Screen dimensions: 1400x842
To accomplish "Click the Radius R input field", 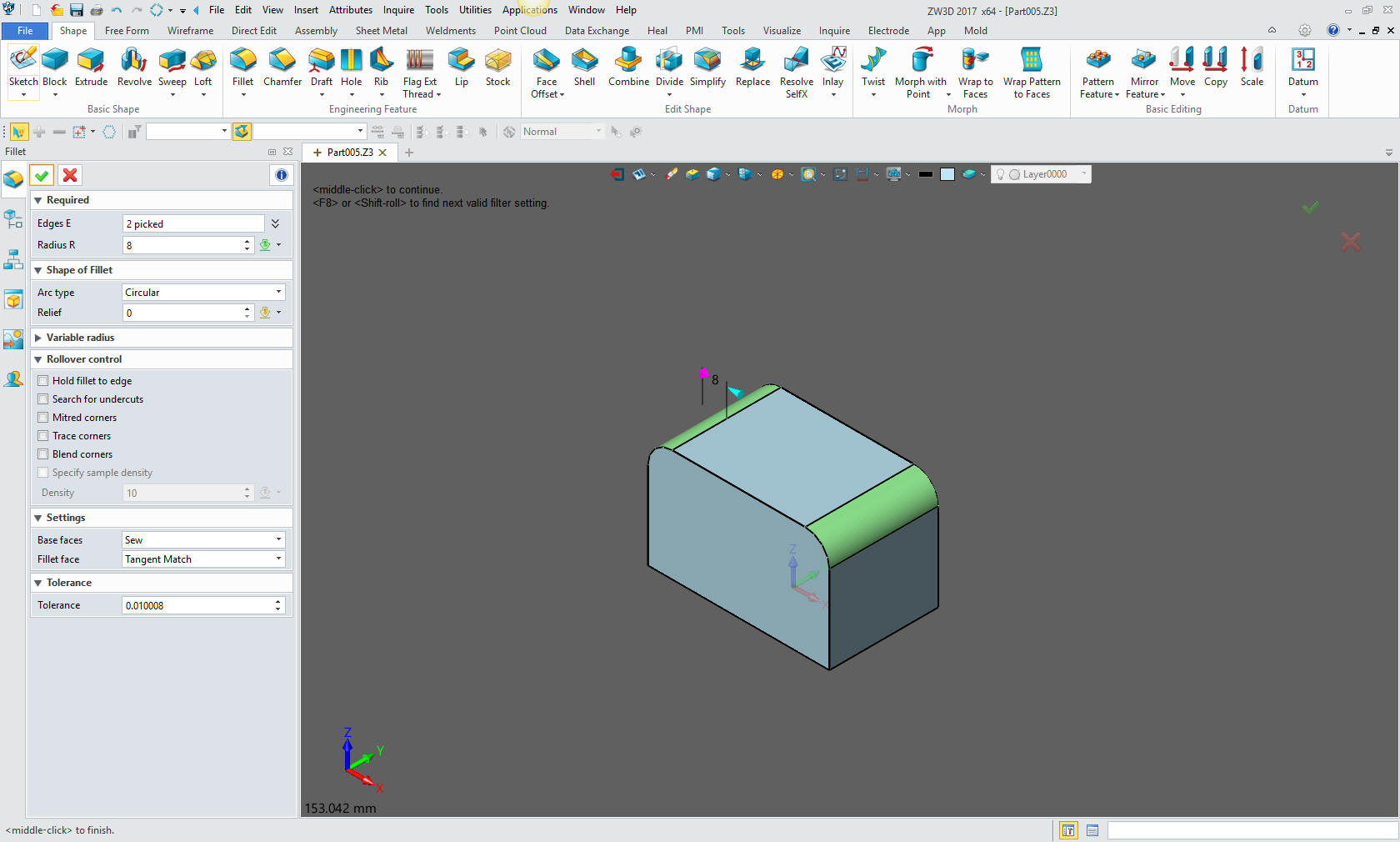I will (182, 245).
